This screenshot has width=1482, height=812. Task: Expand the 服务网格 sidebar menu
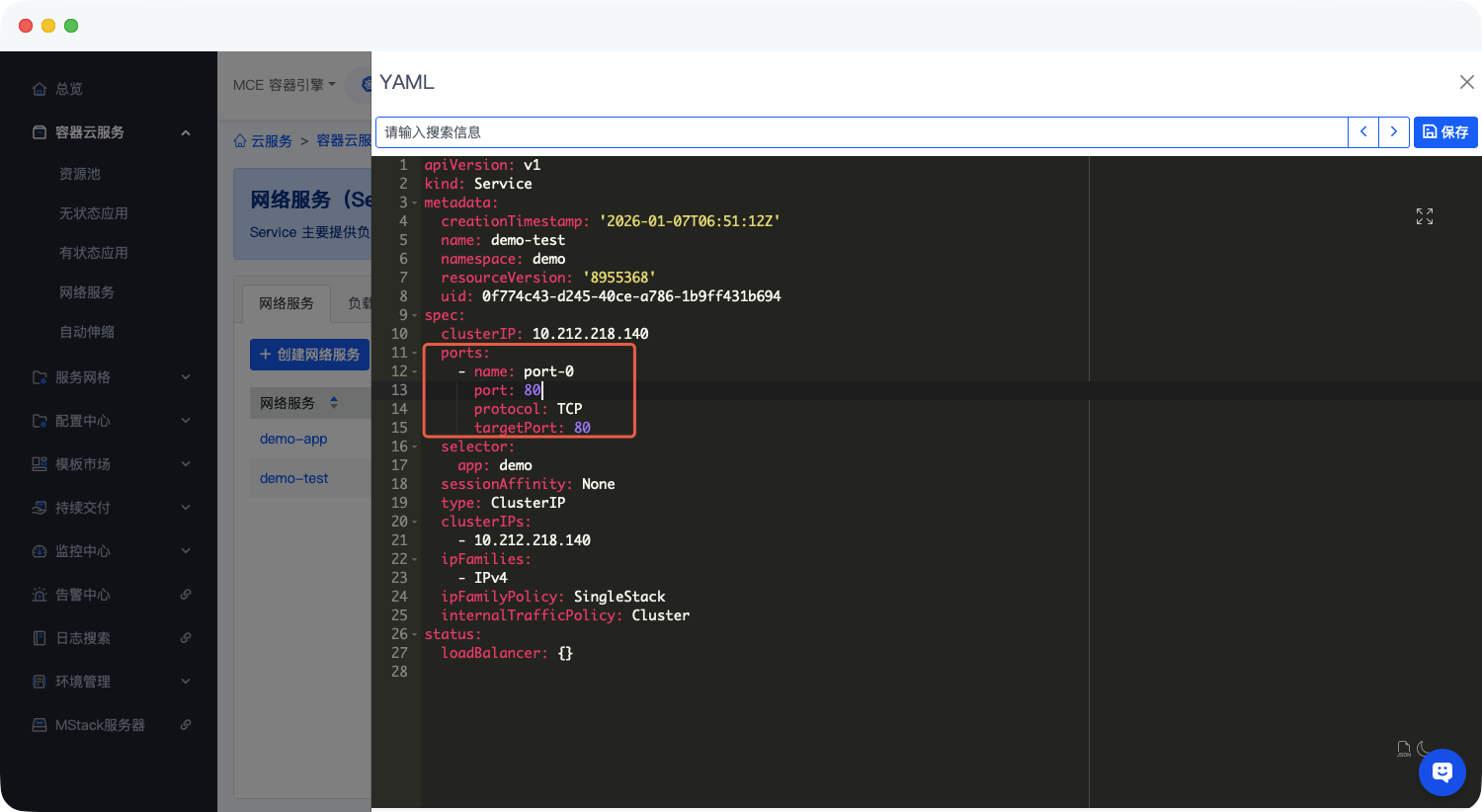[x=186, y=377]
